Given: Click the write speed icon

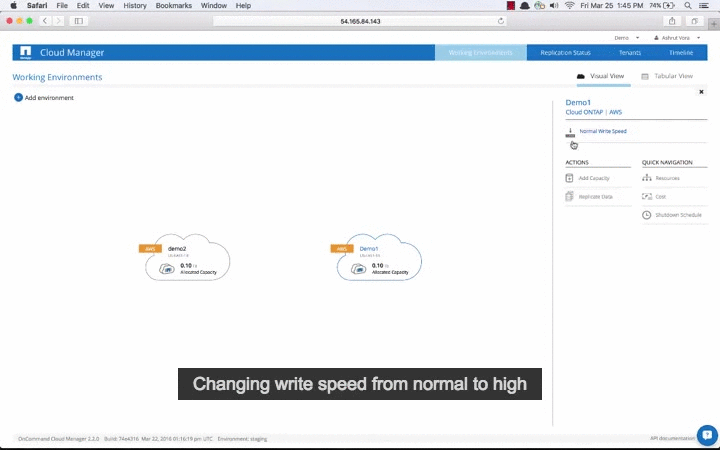Looking at the screenshot, I should [570, 132].
